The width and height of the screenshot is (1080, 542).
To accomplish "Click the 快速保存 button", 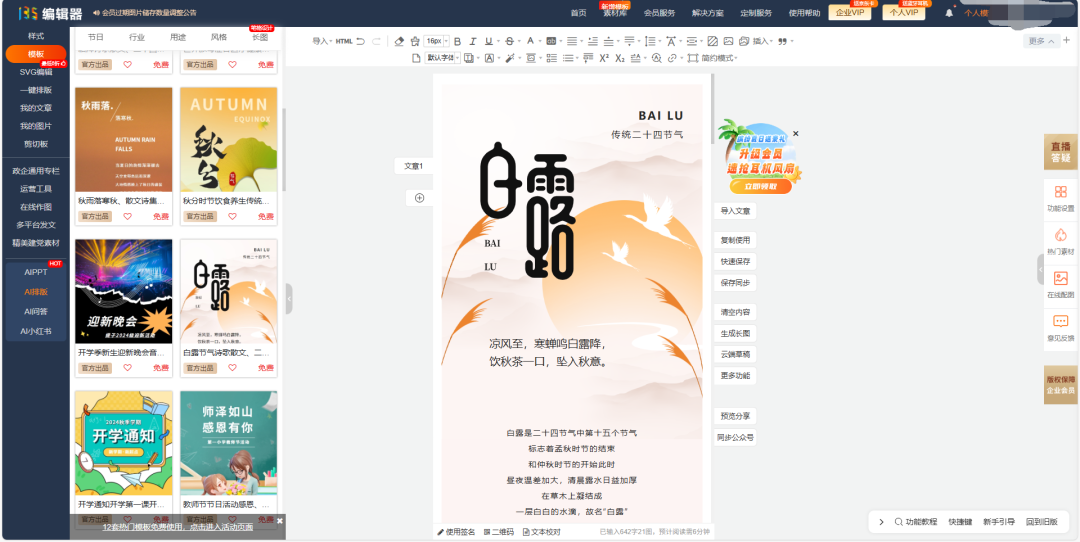I will (735, 261).
